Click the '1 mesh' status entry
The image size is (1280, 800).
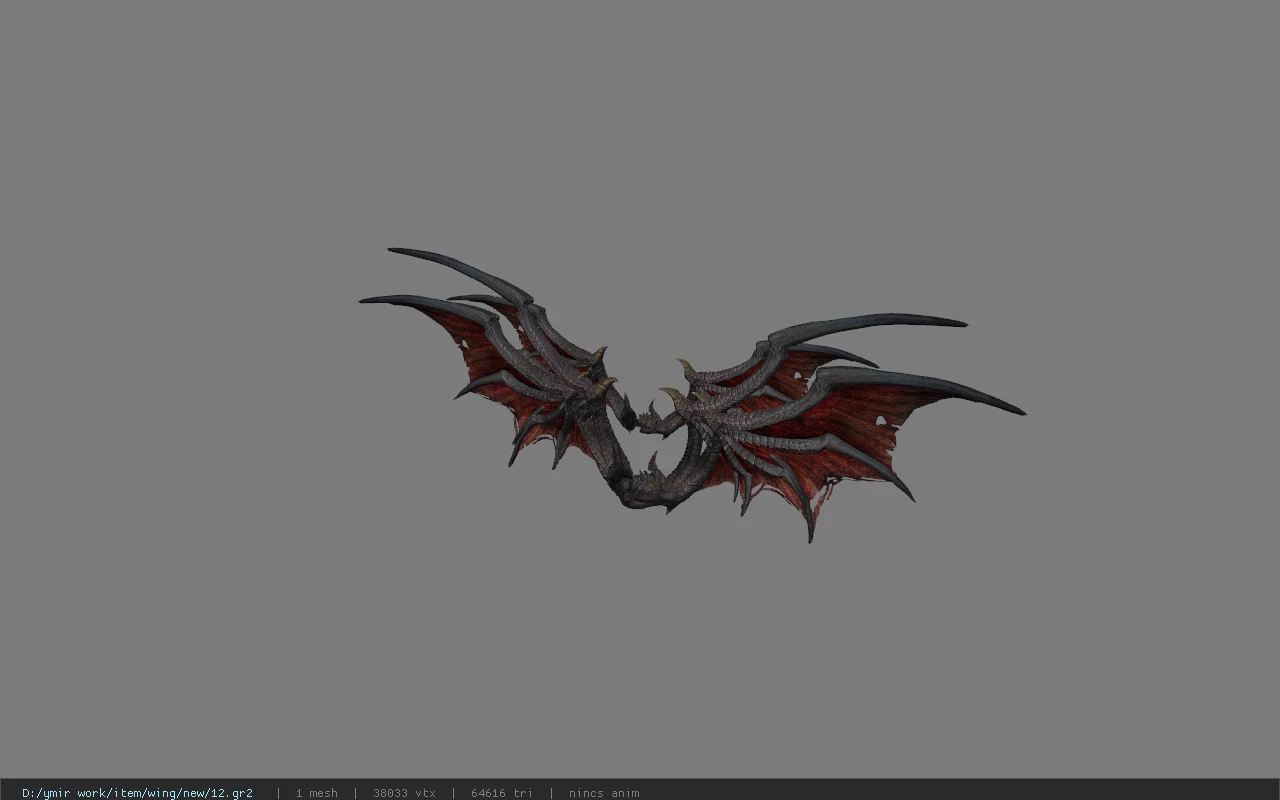(x=316, y=793)
